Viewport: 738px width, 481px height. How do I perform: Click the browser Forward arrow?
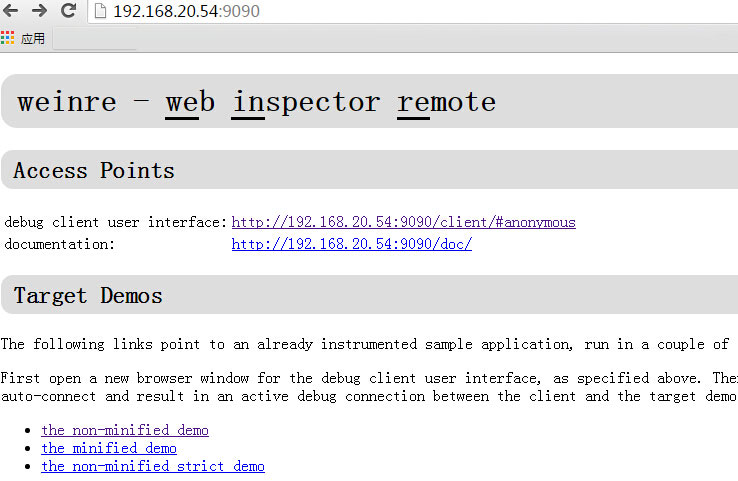tap(40, 10)
